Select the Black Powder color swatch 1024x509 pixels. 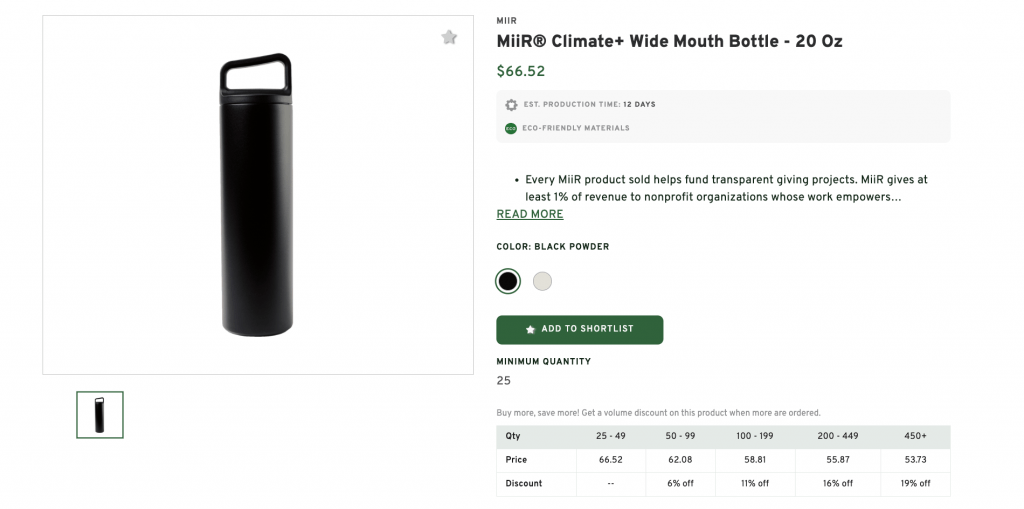[508, 281]
